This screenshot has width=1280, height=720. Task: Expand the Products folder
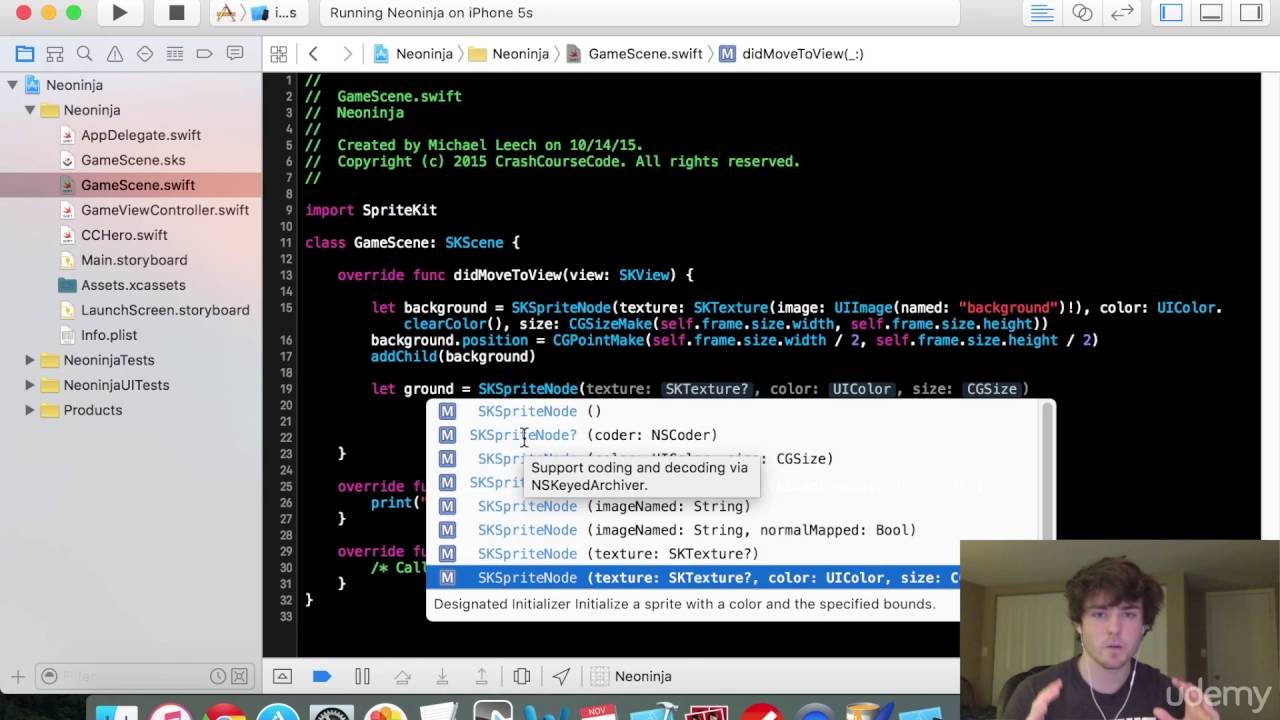click(x=30, y=410)
